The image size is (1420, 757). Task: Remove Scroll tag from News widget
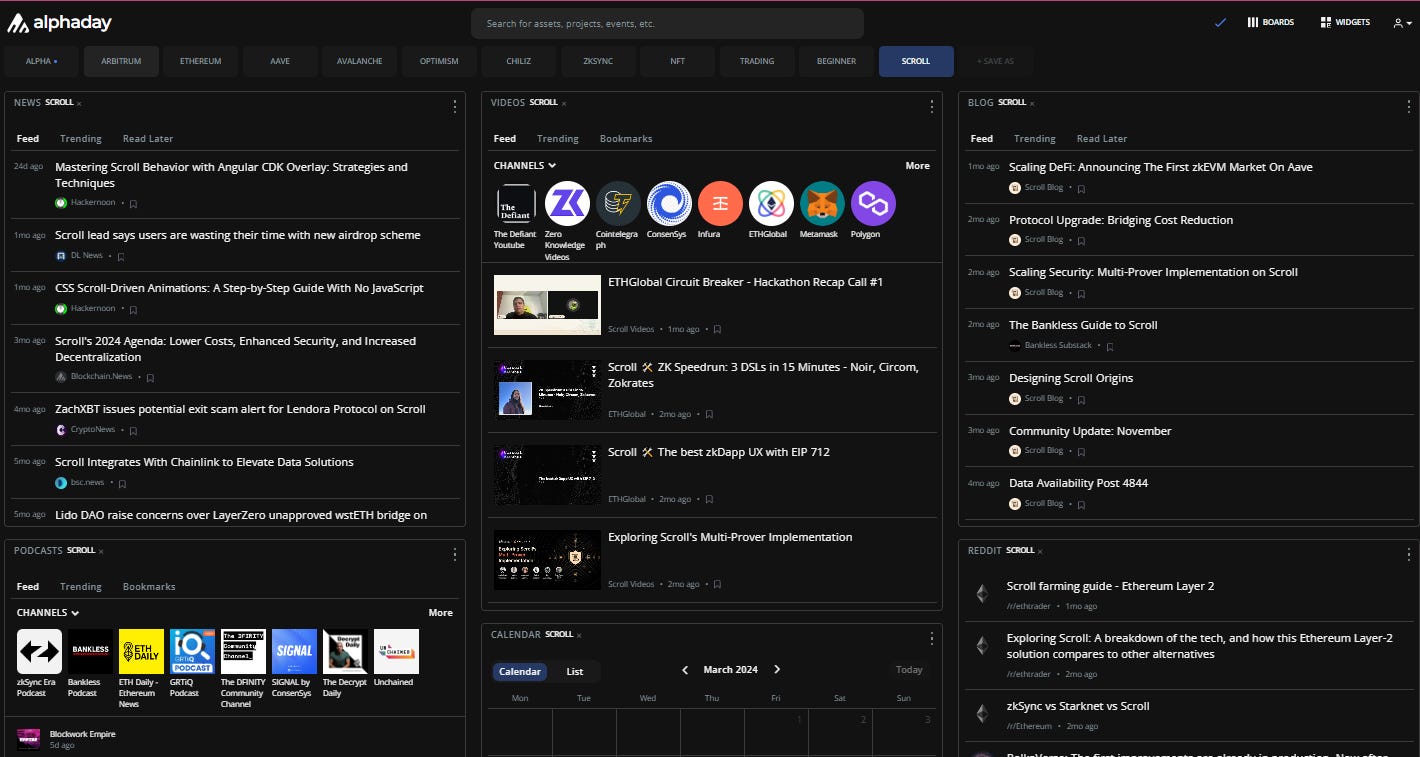(x=80, y=103)
